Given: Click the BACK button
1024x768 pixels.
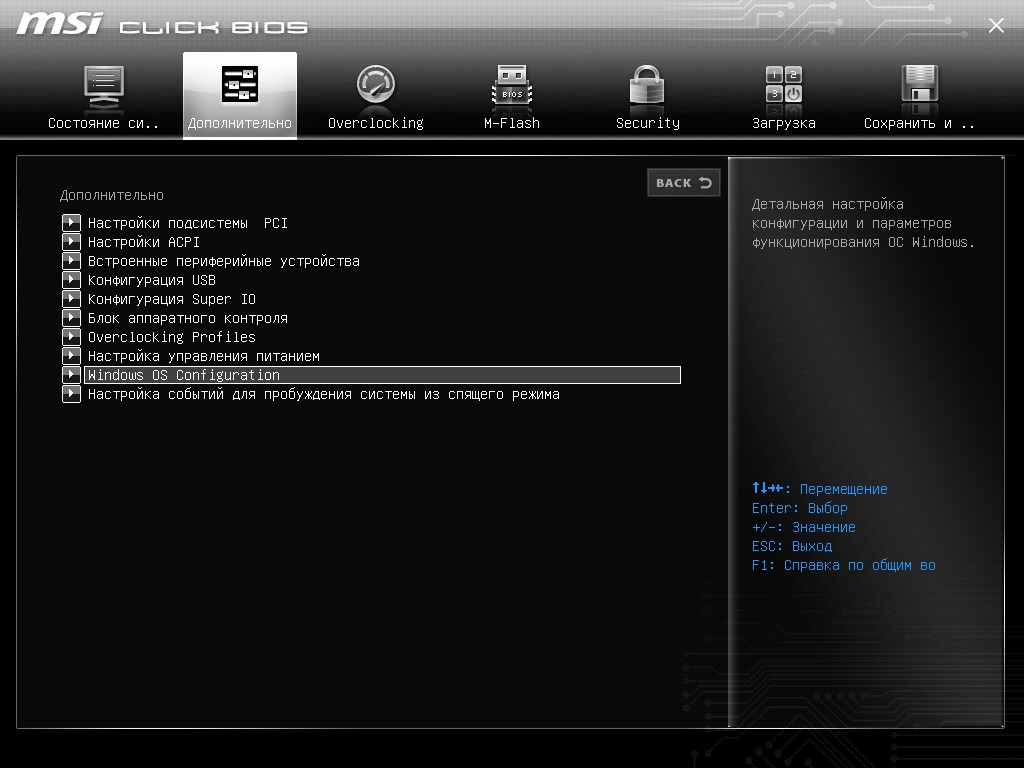Looking at the screenshot, I should (x=684, y=183).
